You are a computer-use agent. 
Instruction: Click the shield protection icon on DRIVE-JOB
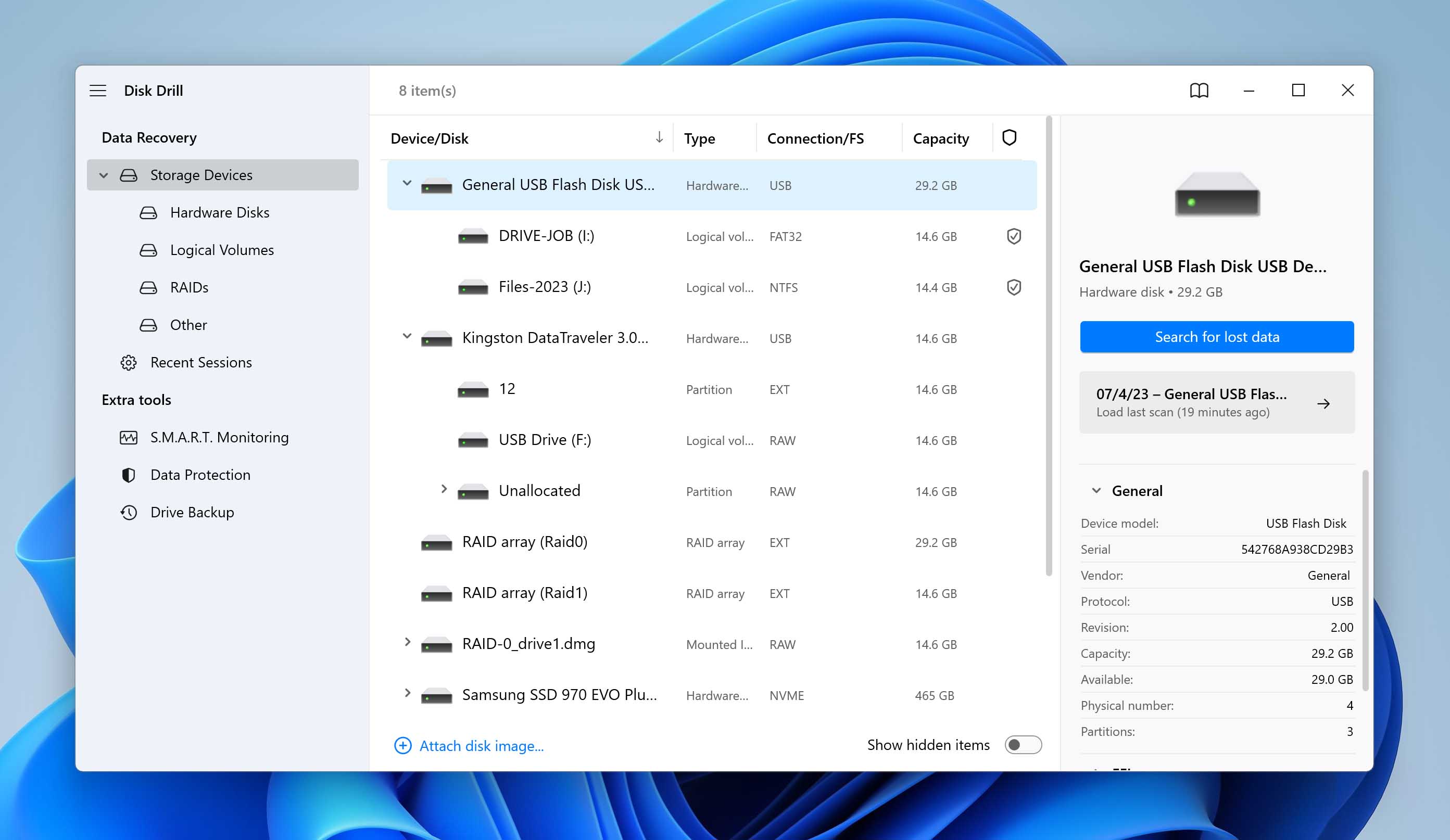pyautogui.click(x=1012, y=236)
